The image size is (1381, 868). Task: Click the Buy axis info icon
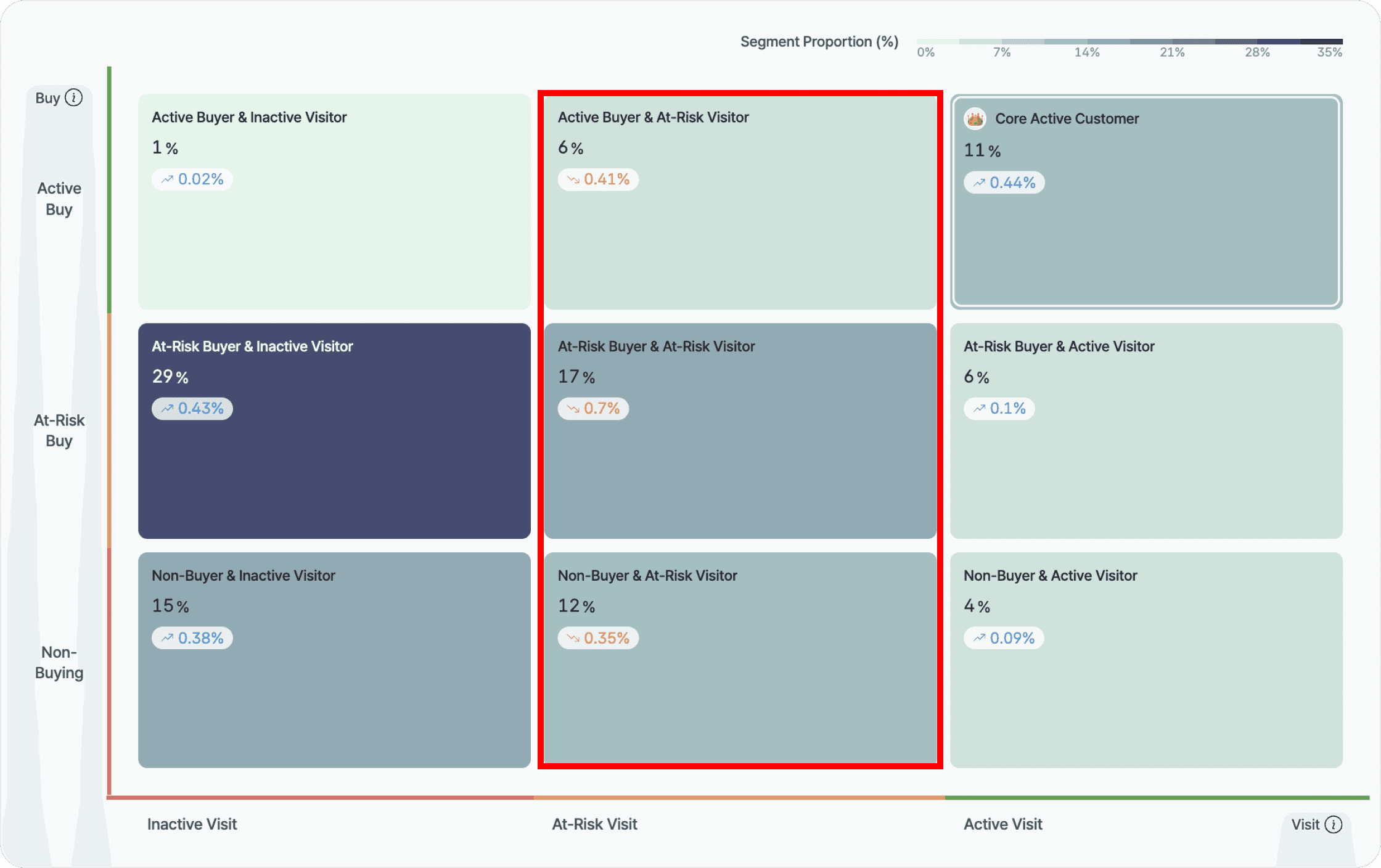[x=73, y=98]
